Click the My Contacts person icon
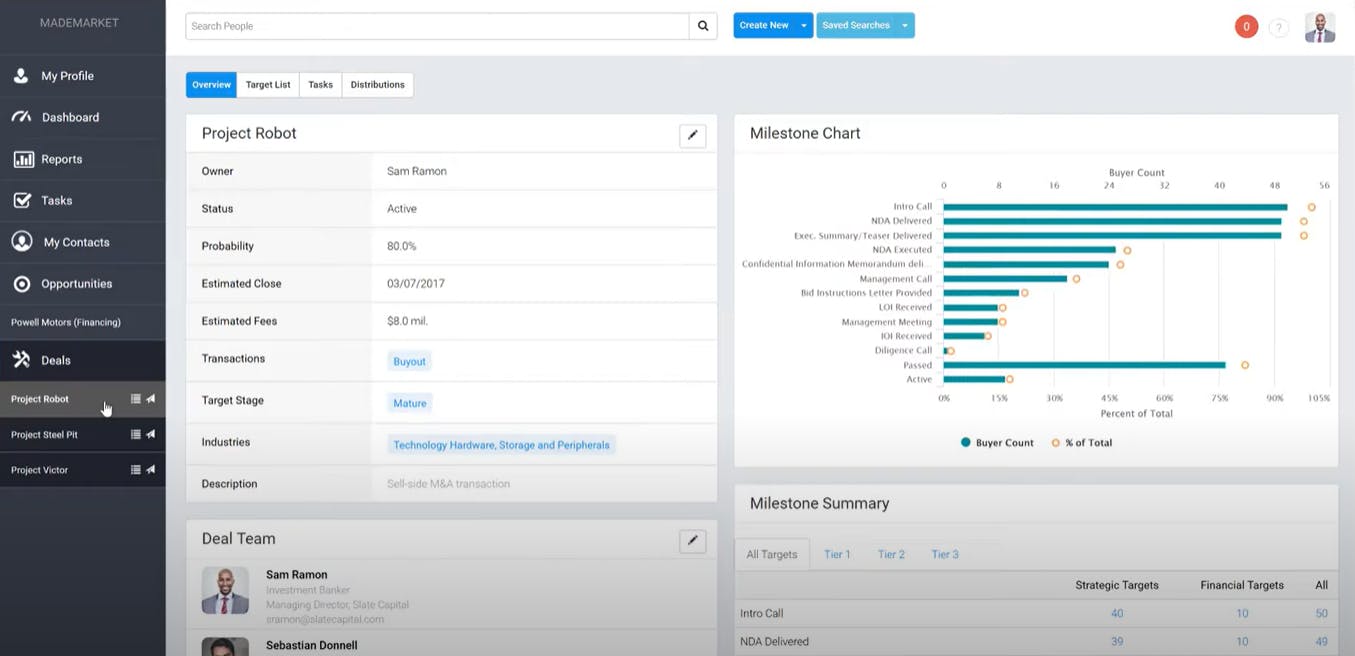 pyautogui.click(x=22, y=242)
